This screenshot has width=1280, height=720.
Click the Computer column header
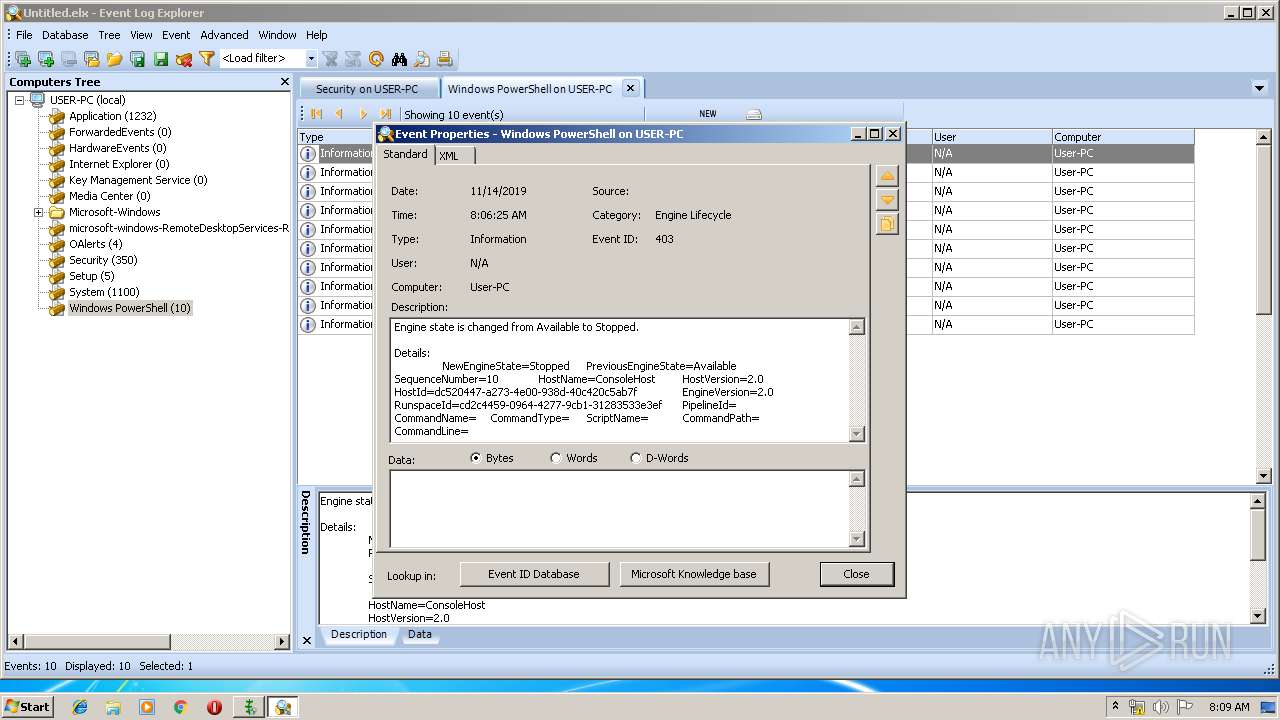[x=1122, y=137]
